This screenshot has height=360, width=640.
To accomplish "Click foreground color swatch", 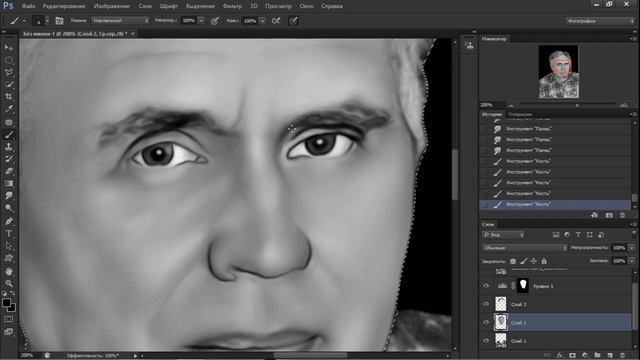I will point(6,303).
